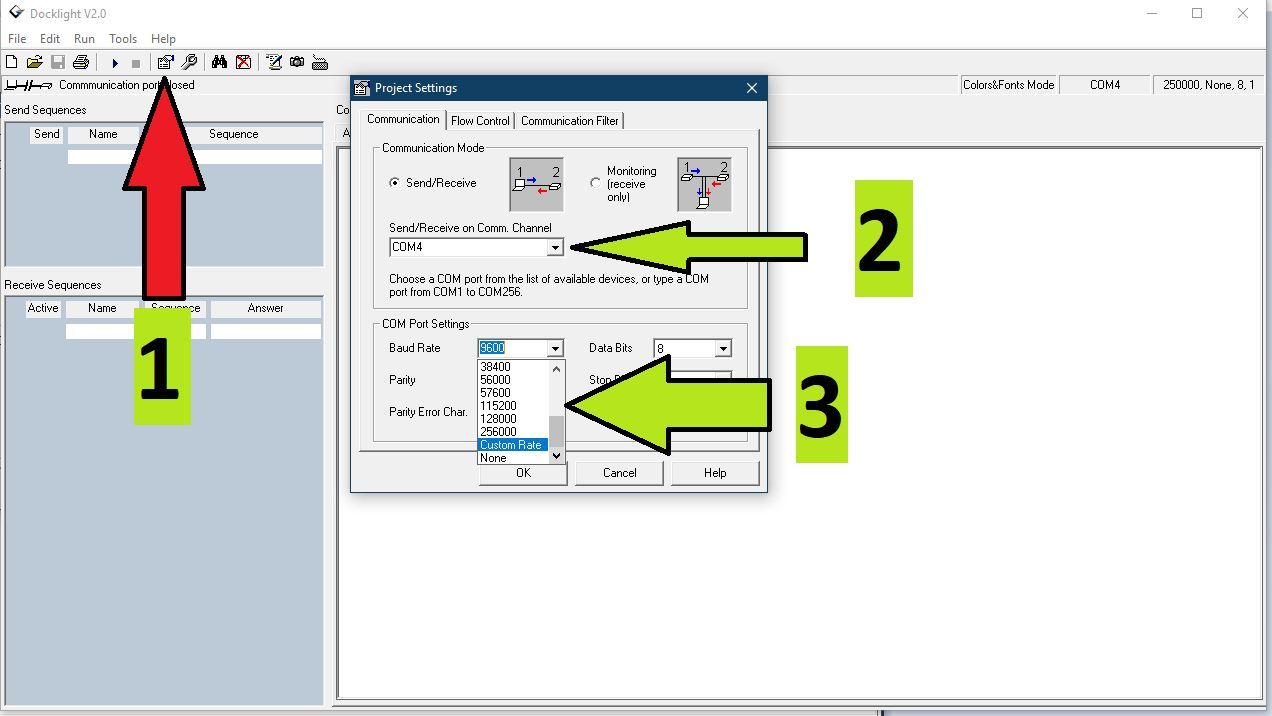The height and width of the screenshot is (716, 1272).
Task: Open the Run menu
Action: pos(84,39)
